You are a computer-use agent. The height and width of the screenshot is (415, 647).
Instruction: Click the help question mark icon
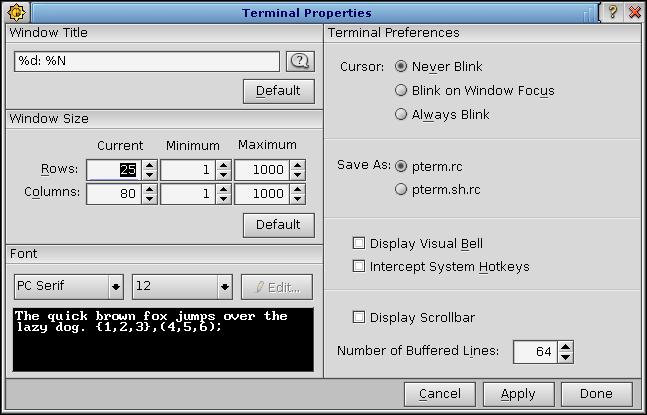[611, 12]
